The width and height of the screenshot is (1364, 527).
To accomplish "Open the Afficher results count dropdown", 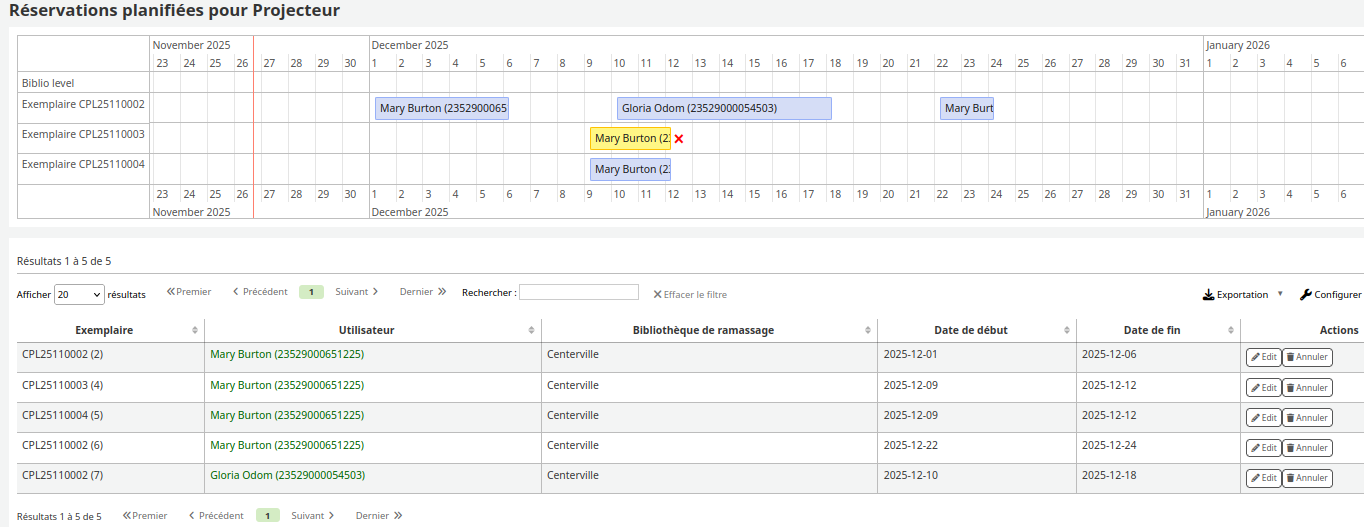I will tap(79, 295).
